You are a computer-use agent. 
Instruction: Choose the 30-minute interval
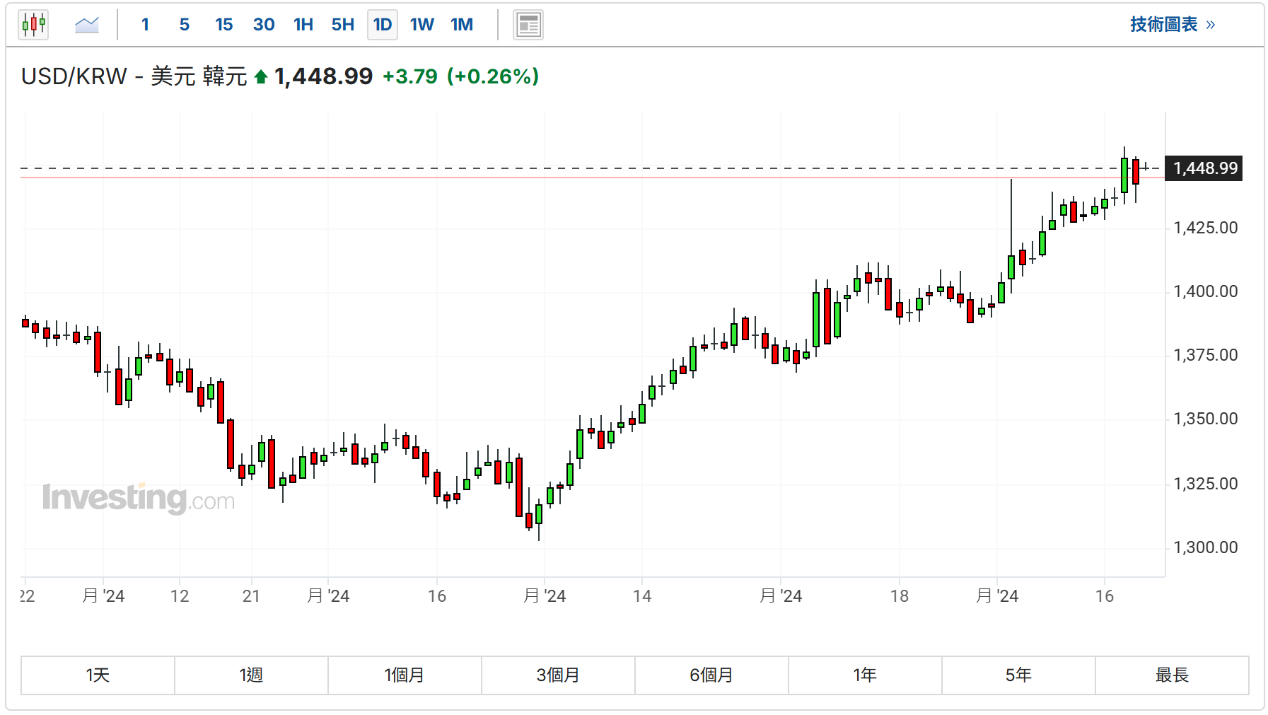pyautogui.click(x=264, y=24)
